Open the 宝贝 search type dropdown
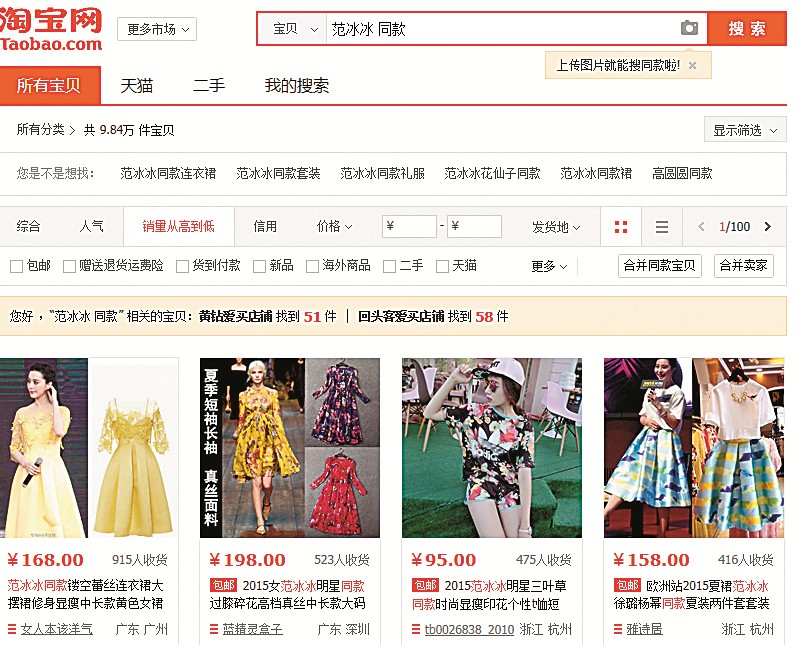 coord(294,29)
